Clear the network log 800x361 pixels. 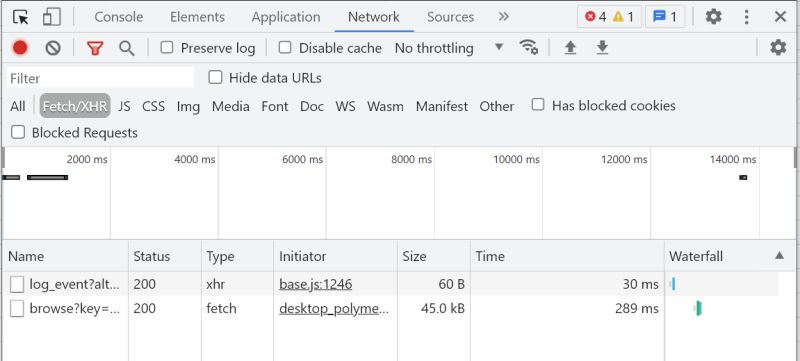point(53,48)
